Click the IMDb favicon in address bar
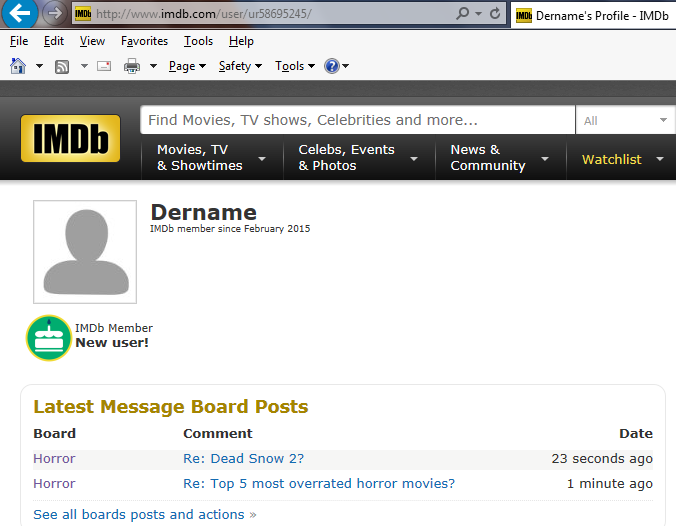This screenshot has width=676, height=526. (x=83, y=14)
